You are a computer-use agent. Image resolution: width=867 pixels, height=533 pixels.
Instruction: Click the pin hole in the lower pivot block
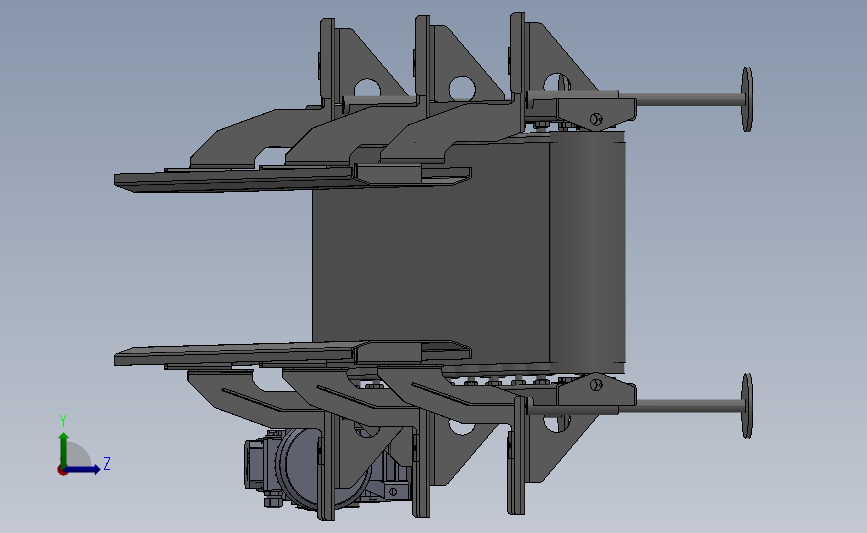click(x=596, y=385)
